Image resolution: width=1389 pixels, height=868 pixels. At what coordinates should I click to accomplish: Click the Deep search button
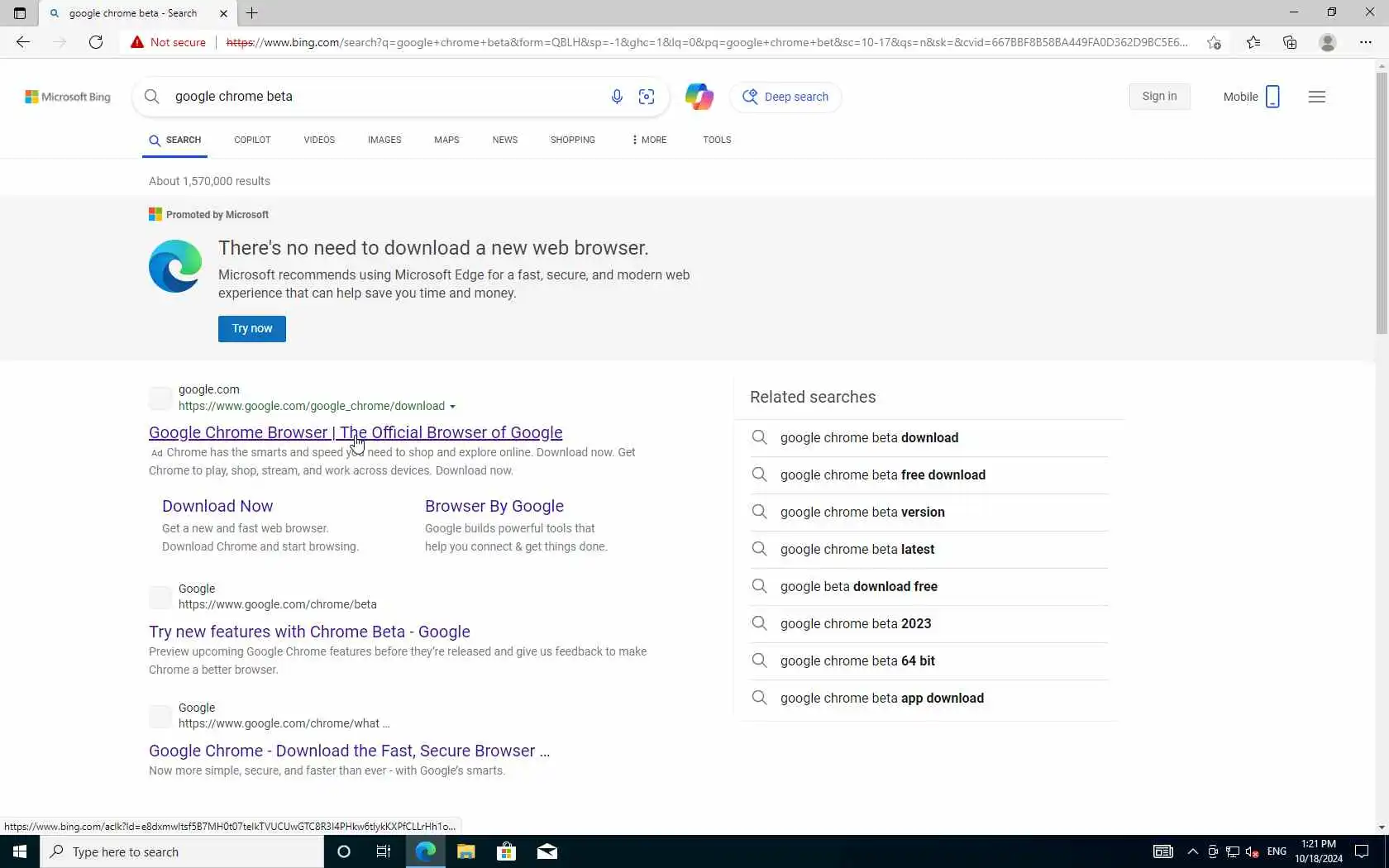click(785, 97)
